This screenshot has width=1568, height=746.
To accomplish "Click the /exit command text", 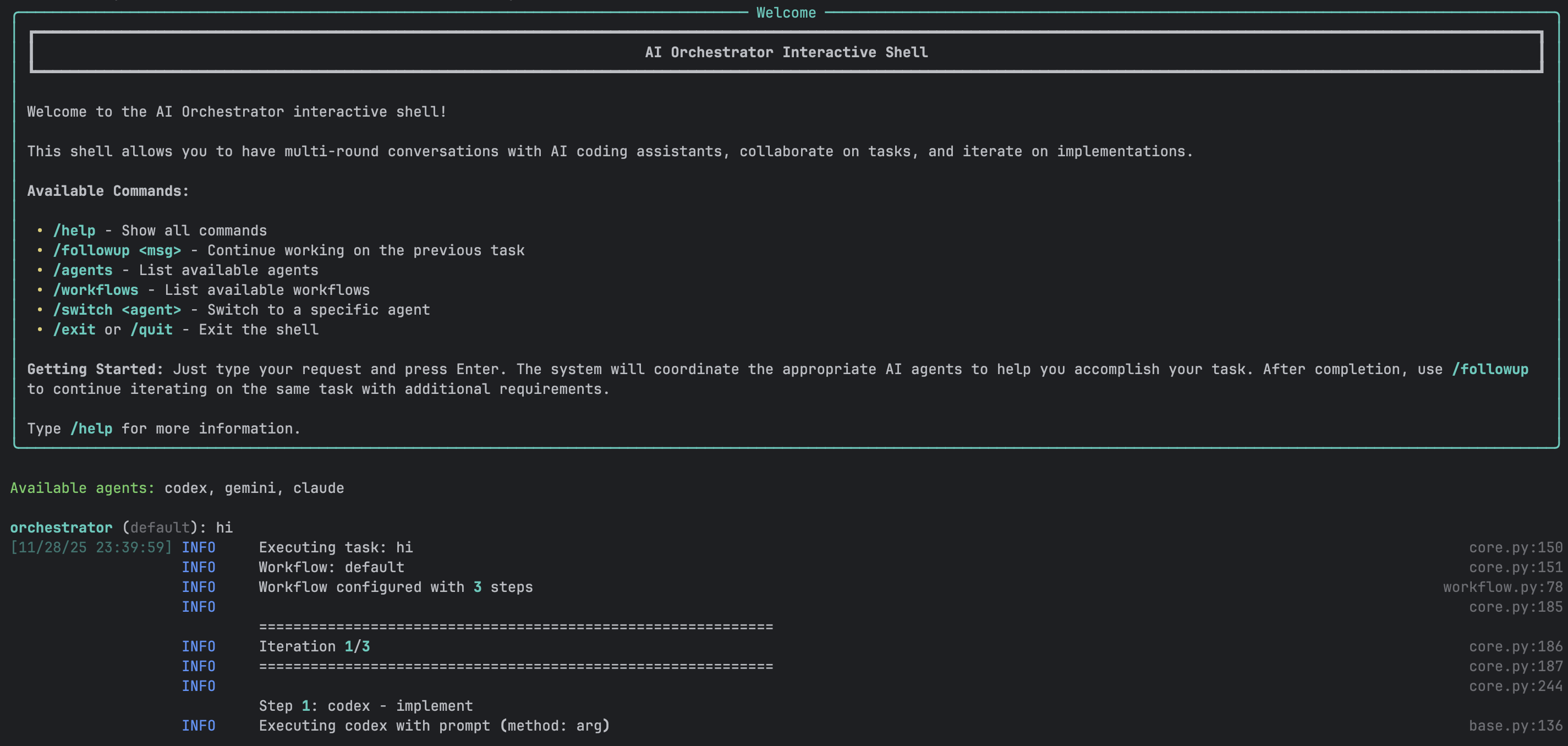I will 74,329.
